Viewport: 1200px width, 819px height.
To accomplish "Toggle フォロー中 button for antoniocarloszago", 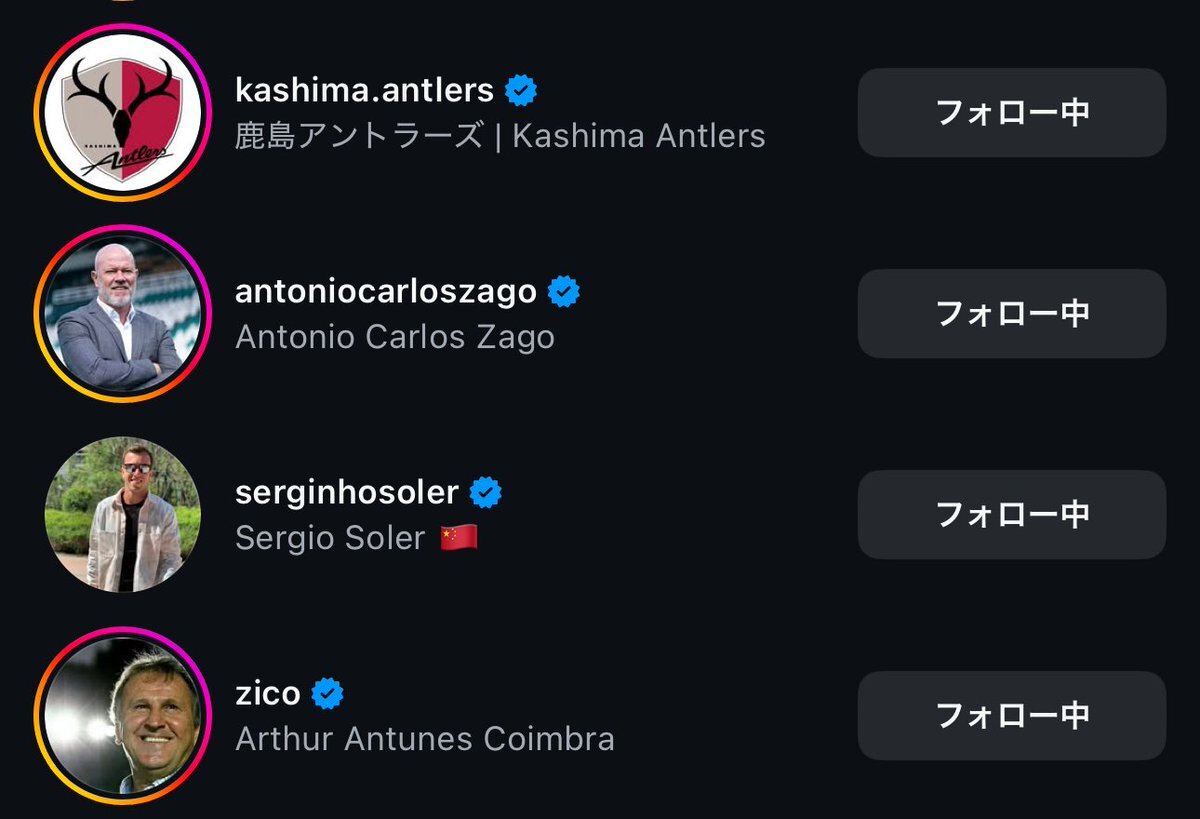I will click(1012, 313).
